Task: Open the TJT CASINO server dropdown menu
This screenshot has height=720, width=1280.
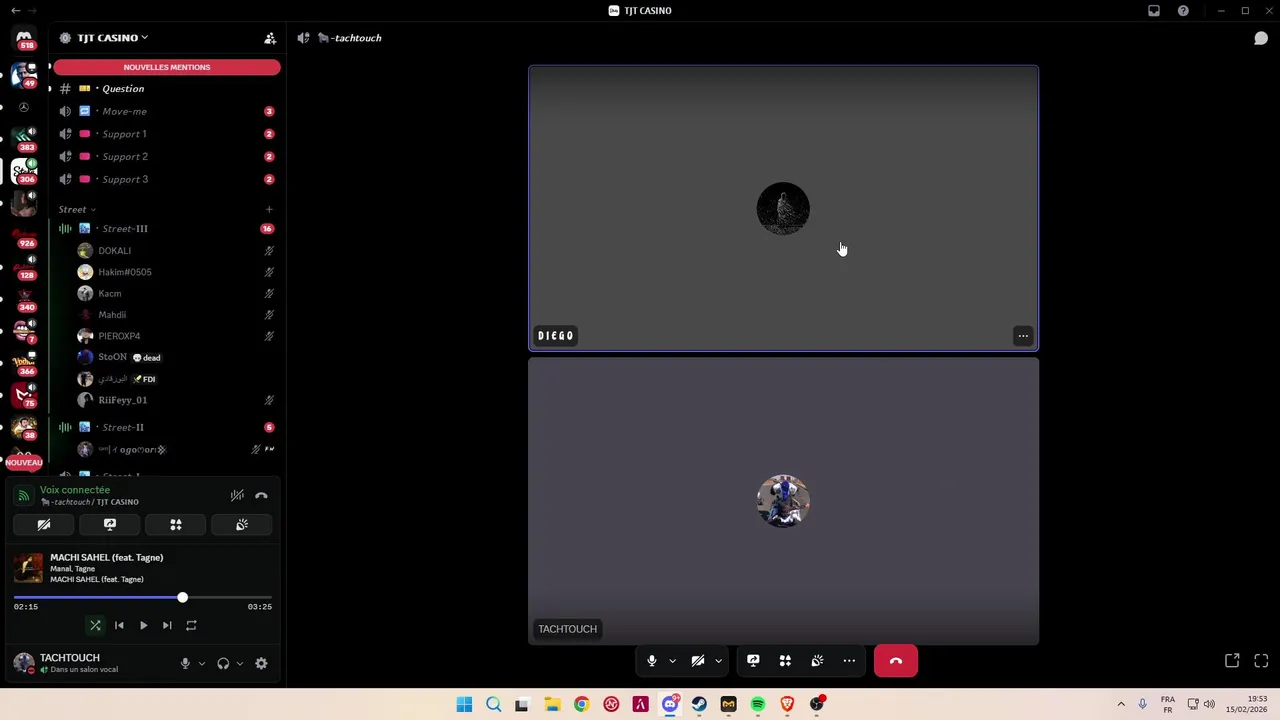Action: 112,38
